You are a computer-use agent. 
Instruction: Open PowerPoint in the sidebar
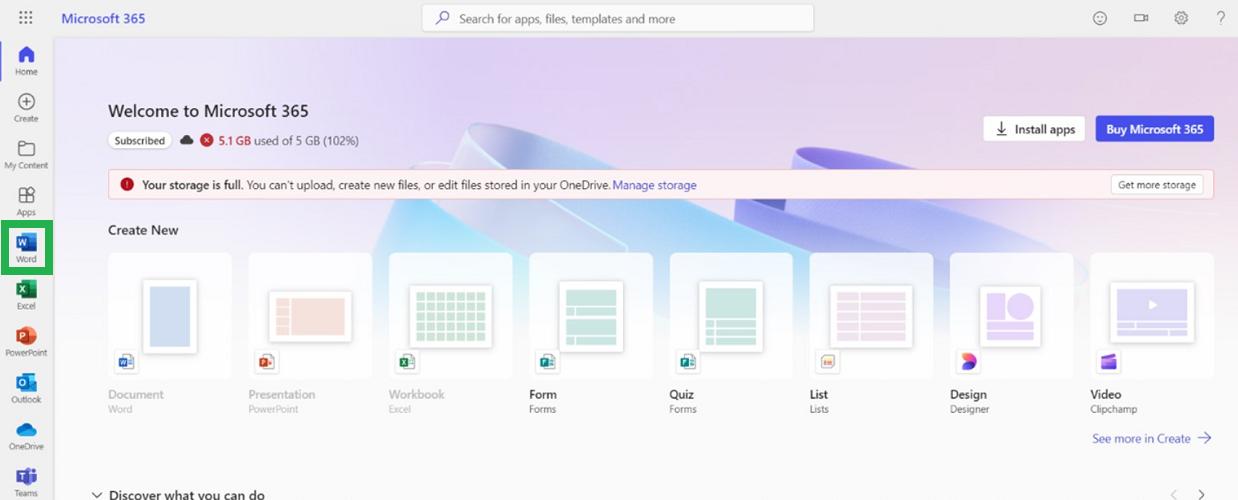(x=26, y=341)
